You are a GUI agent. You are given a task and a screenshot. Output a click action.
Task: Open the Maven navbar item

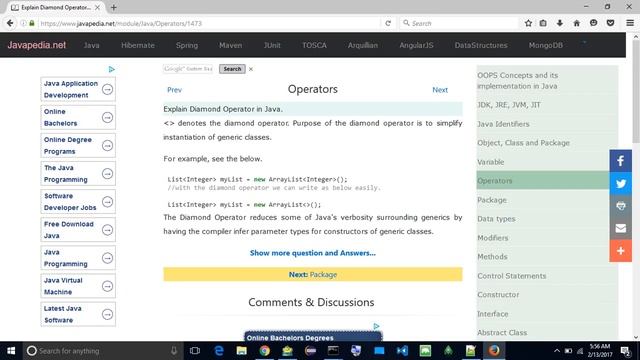point(231,45)
